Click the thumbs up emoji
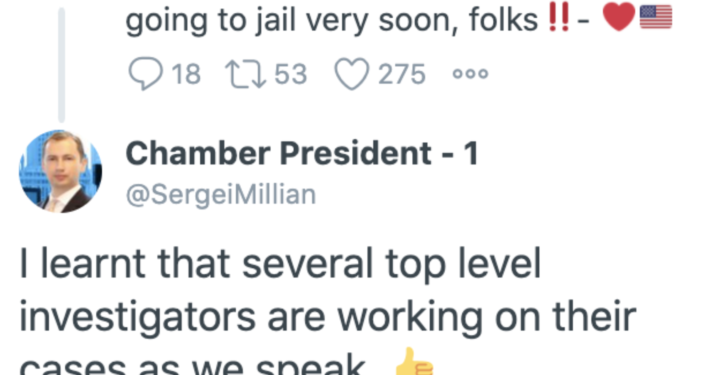Image resolution: width=710 pixels, height=375 pixels. (413, 361)
